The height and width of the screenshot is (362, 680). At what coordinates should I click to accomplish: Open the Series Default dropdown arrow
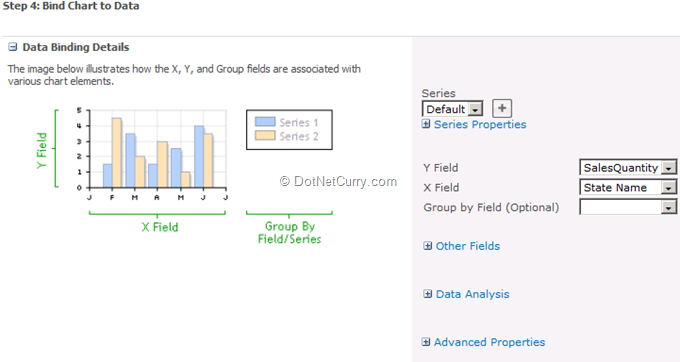pos(475,109)
